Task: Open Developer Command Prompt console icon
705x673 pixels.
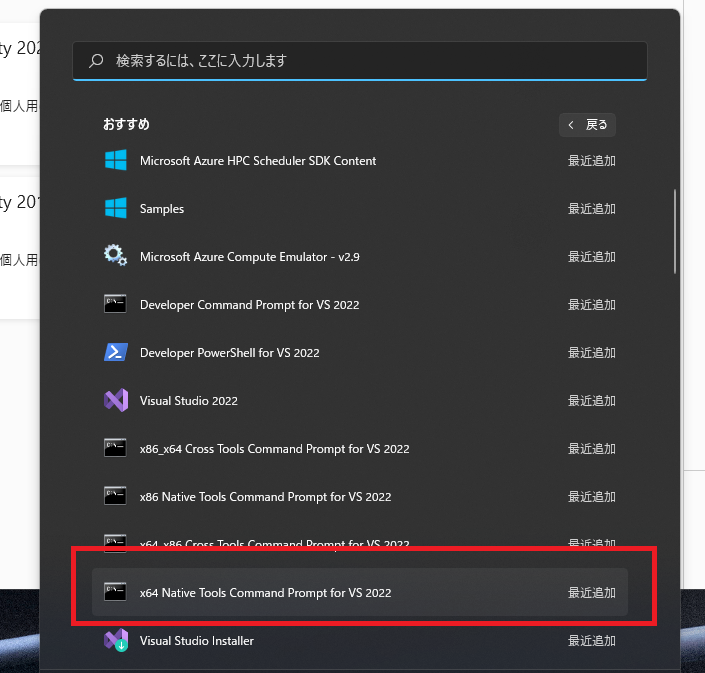Action: pos(115,304)
